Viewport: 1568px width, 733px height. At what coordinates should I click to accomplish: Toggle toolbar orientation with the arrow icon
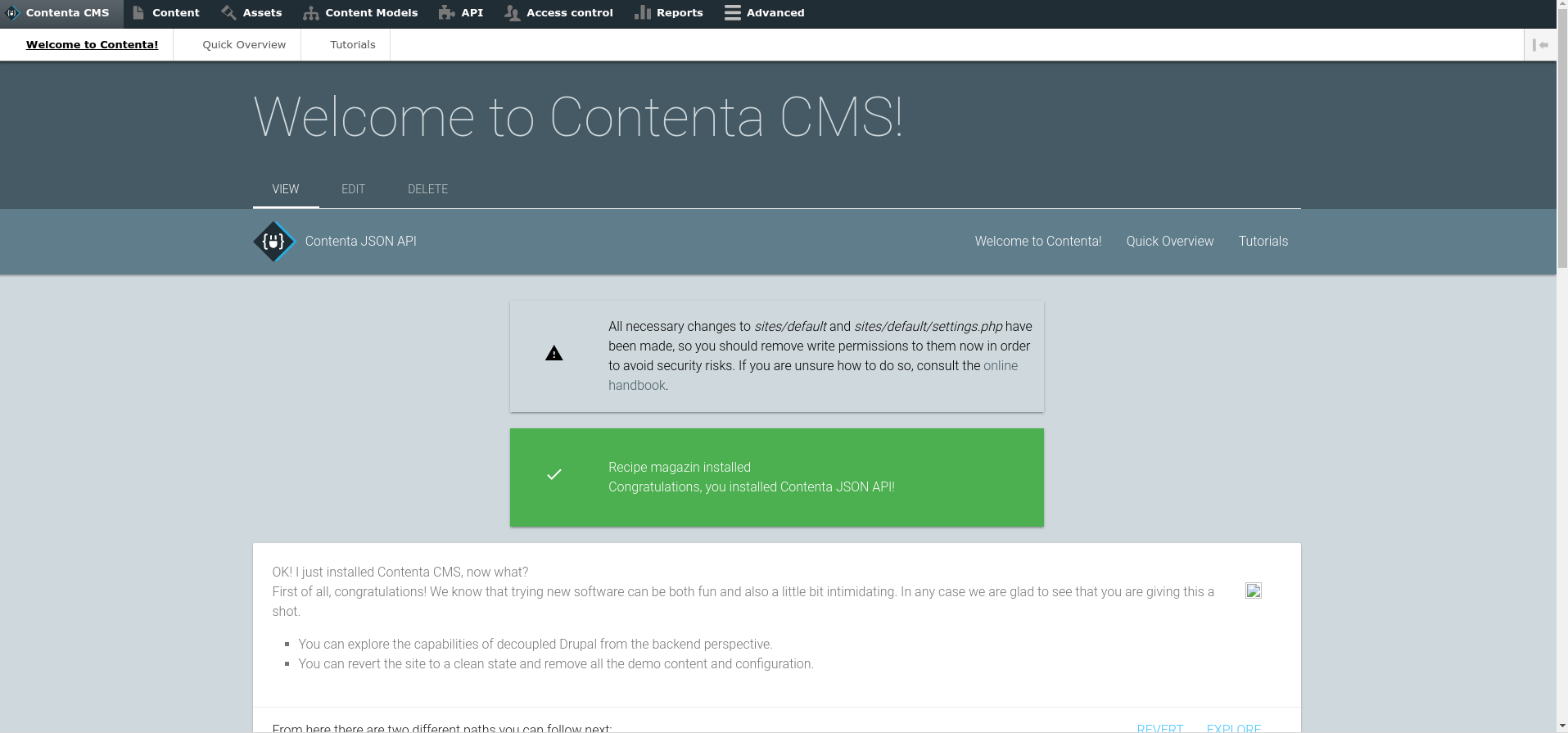(1540, 45)
